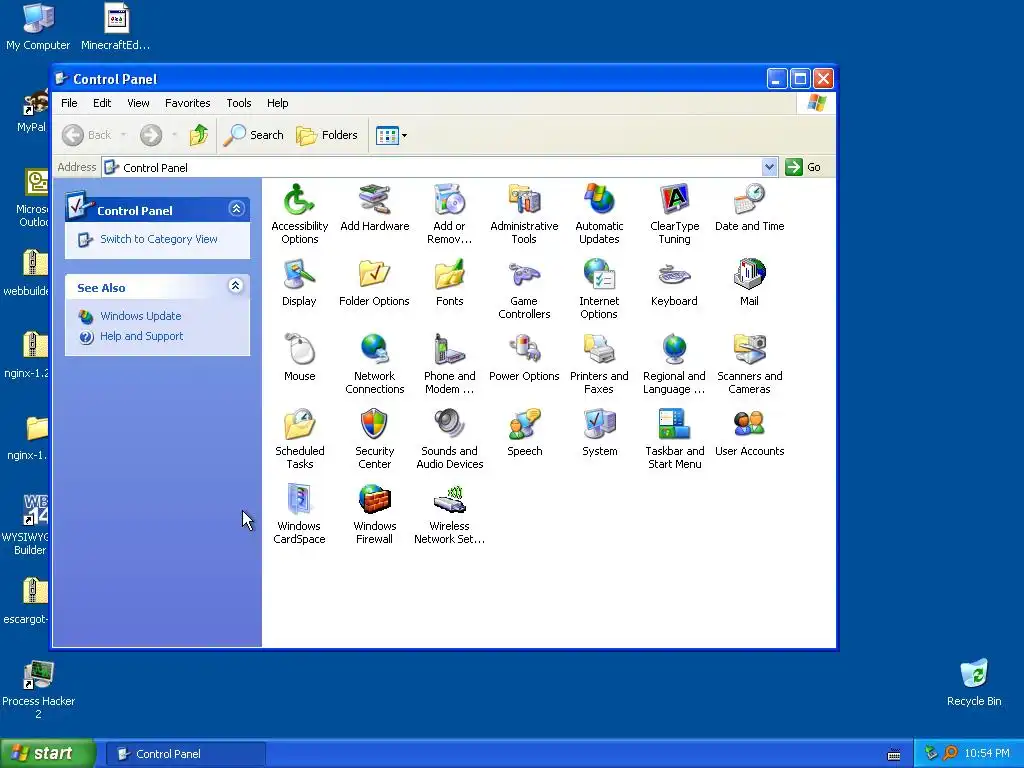Click Help and Support link

[142, 336]
